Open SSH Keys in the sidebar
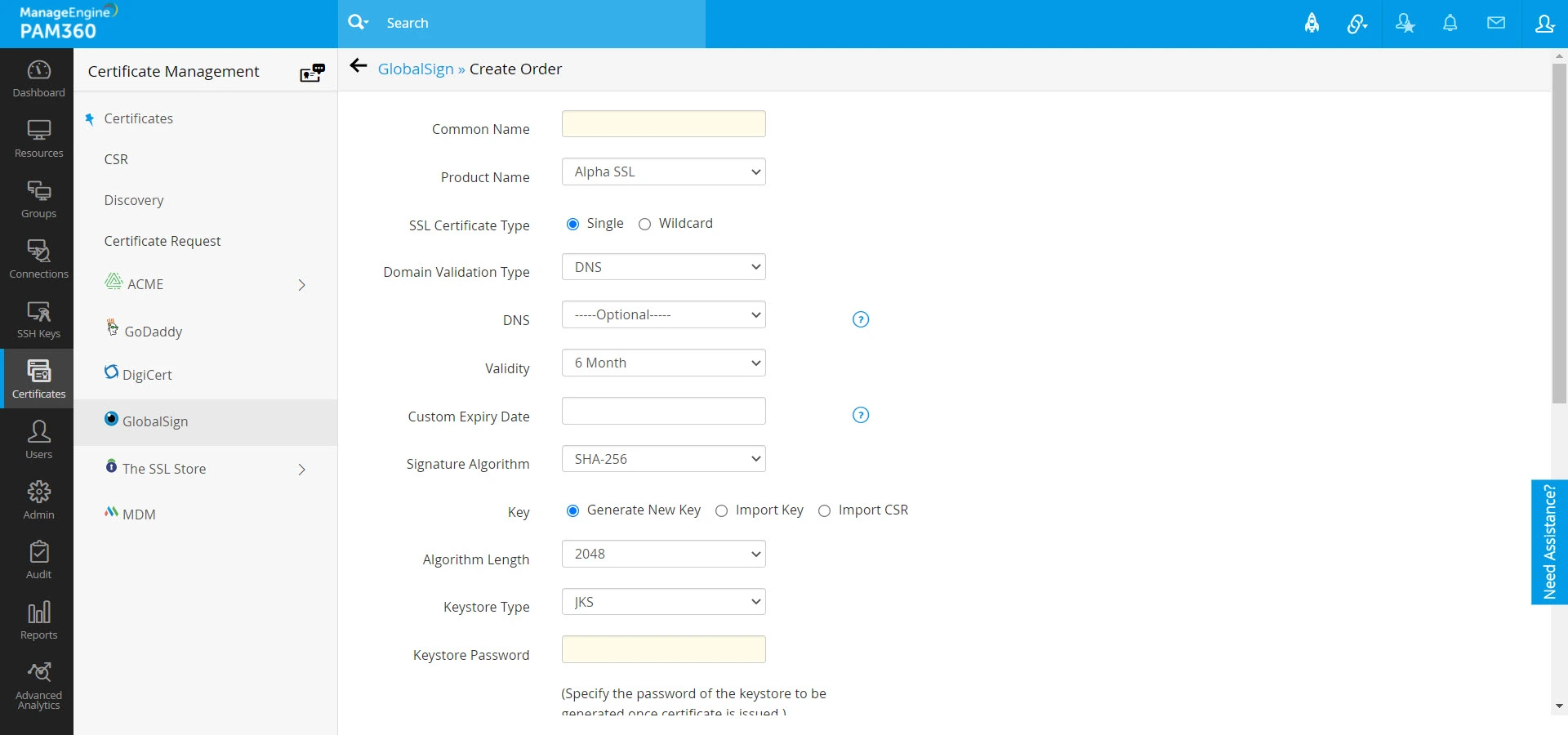 (38, 319)
